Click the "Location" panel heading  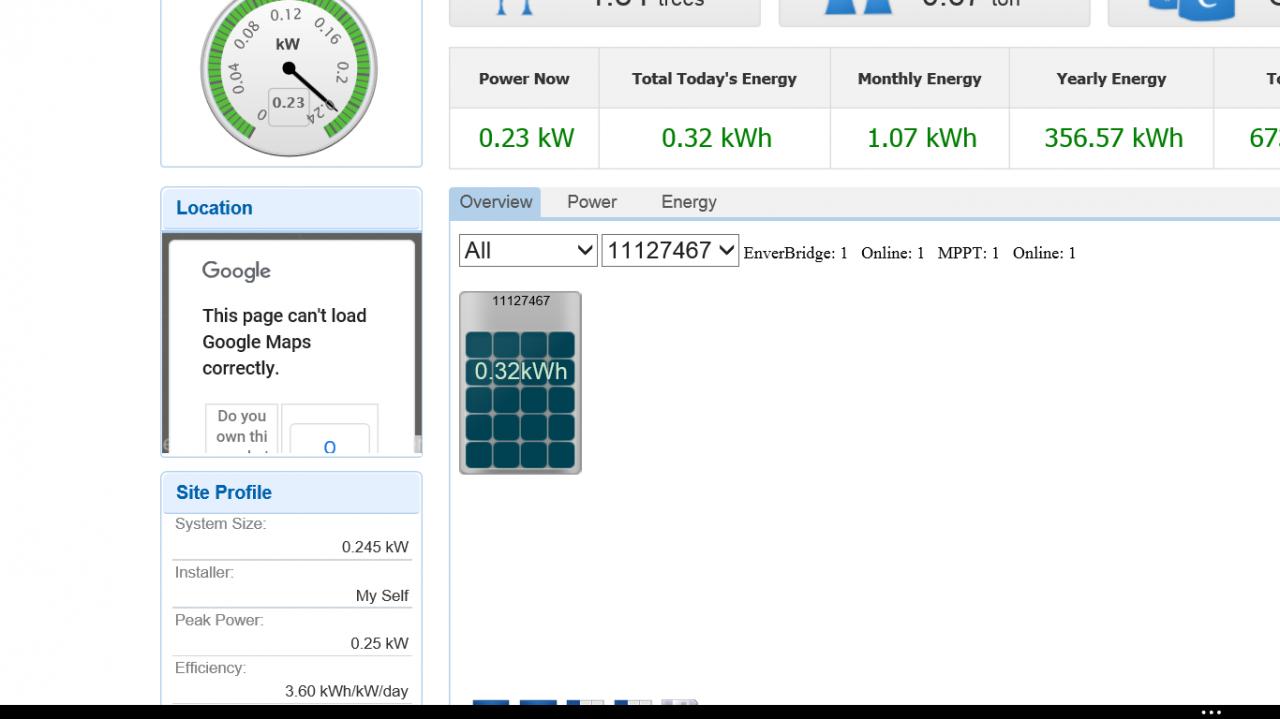[214, 208]
